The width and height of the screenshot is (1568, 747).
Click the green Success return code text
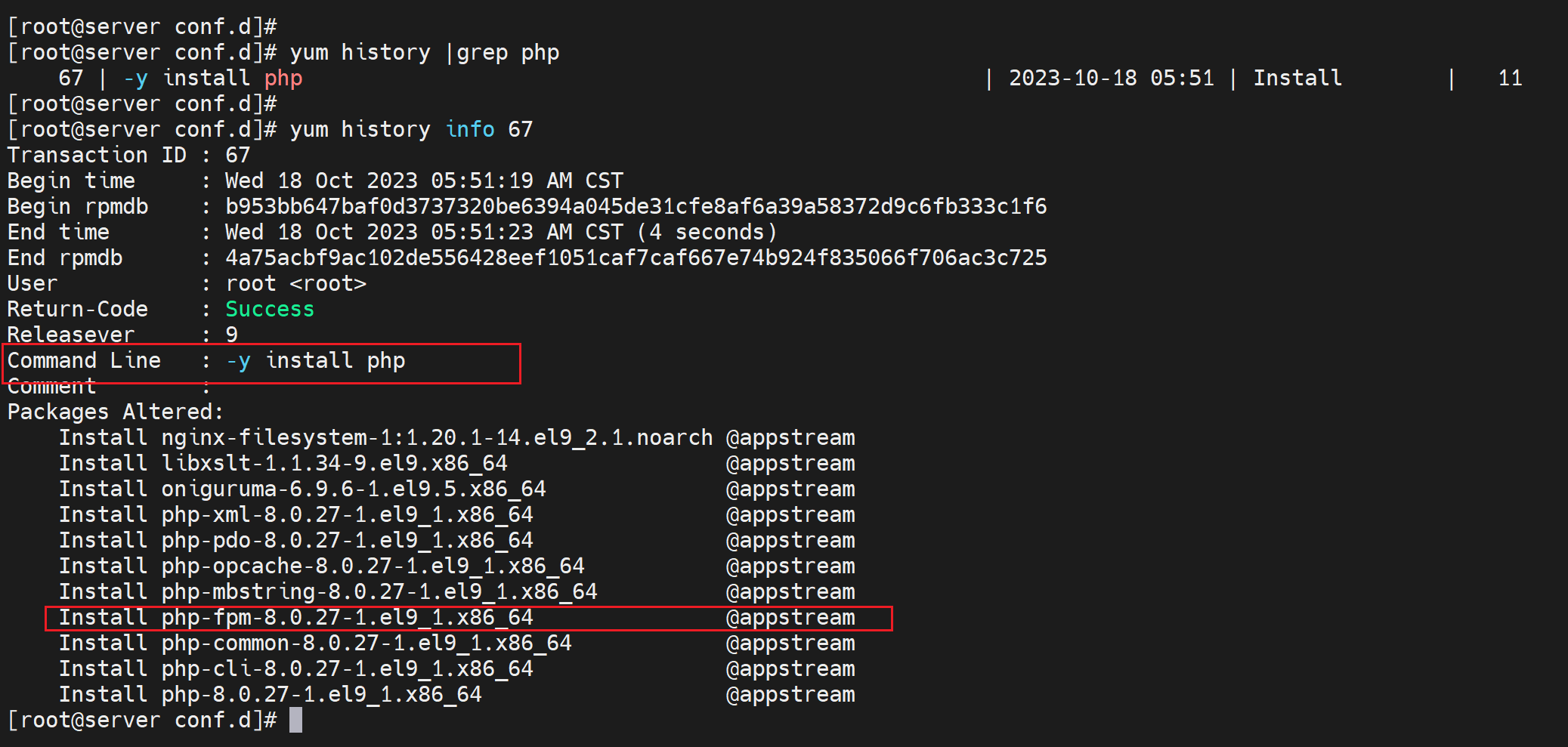(269, 309)
